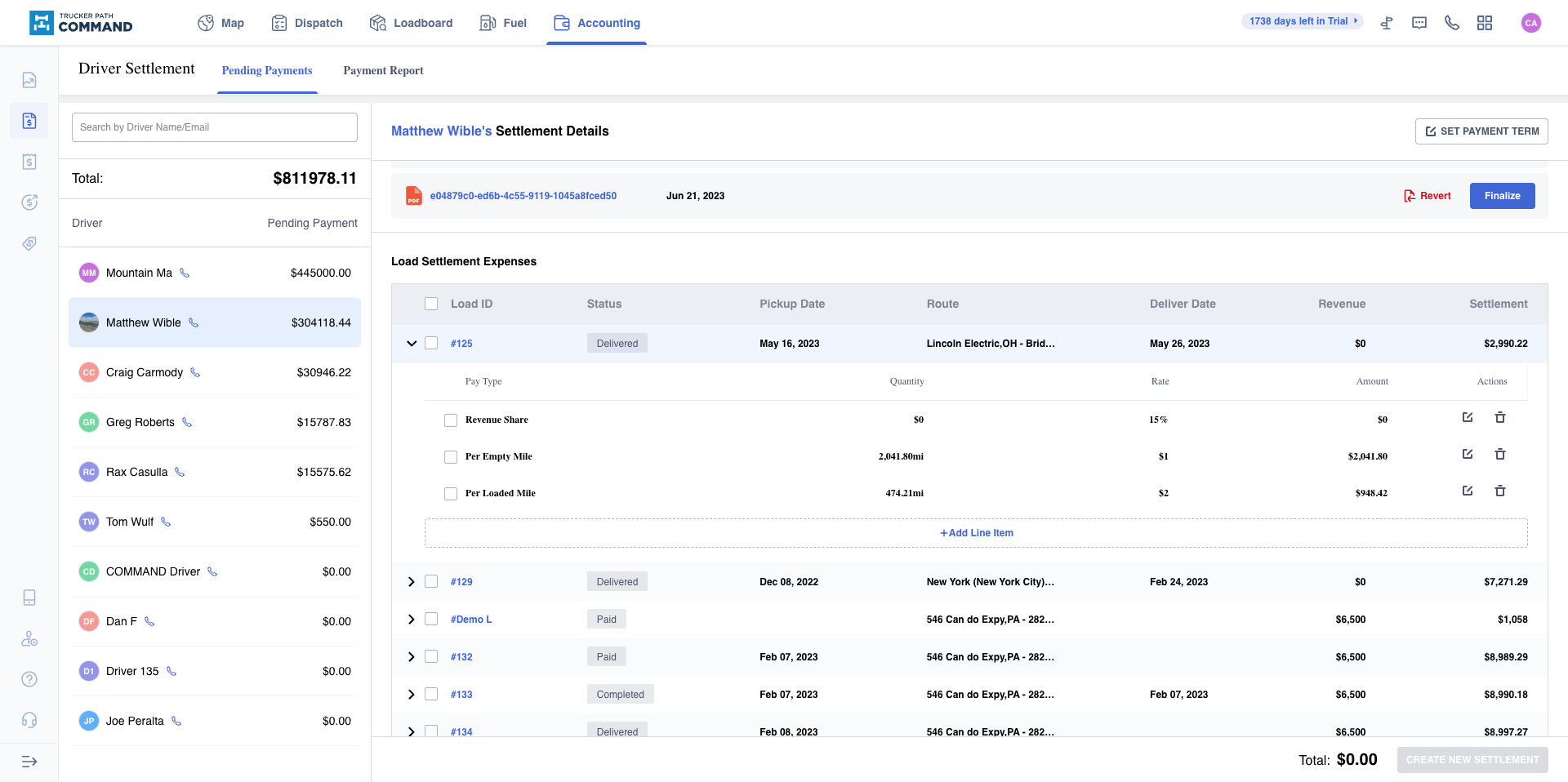Tick the Per Loaded Mile checkbox

(x=451, y=494)
